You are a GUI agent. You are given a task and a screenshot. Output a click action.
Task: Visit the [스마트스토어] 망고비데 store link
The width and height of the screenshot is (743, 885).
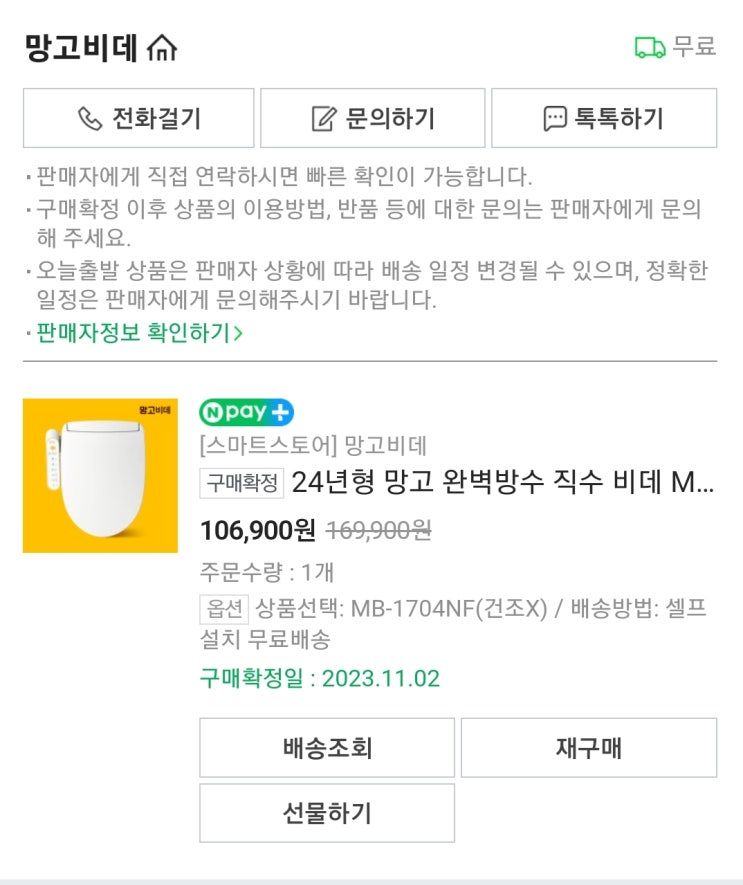pyautogui.click(x=313, y=446)
